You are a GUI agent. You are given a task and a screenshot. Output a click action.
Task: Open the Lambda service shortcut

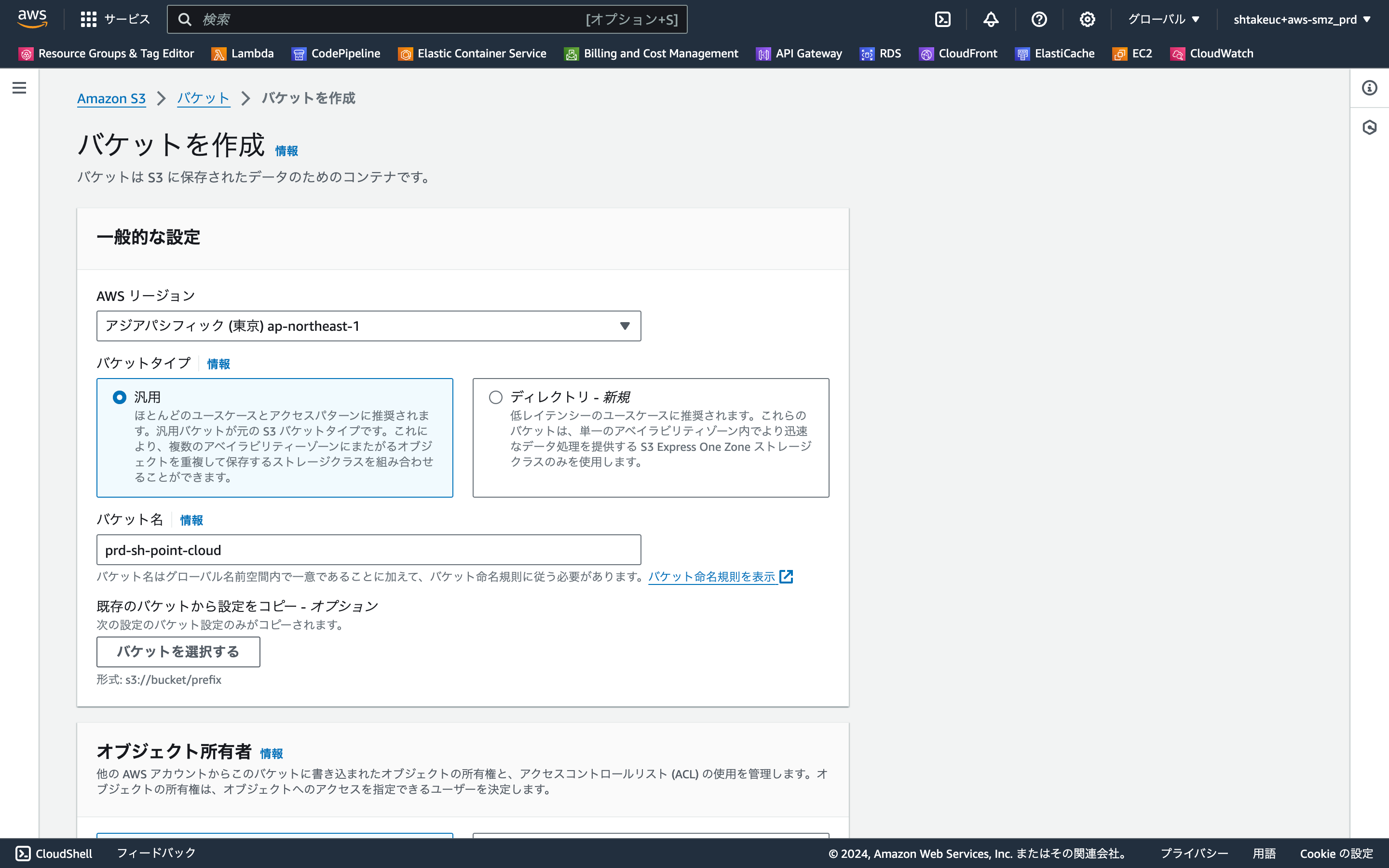coord(243,54)
